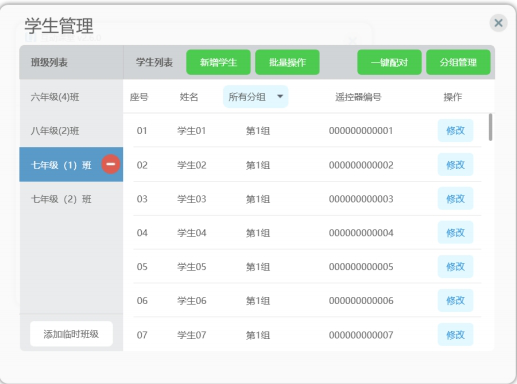This screenshot has width=517, height=384.
Task: Open 批量操作 batch operations
Action: click(287, 62)
